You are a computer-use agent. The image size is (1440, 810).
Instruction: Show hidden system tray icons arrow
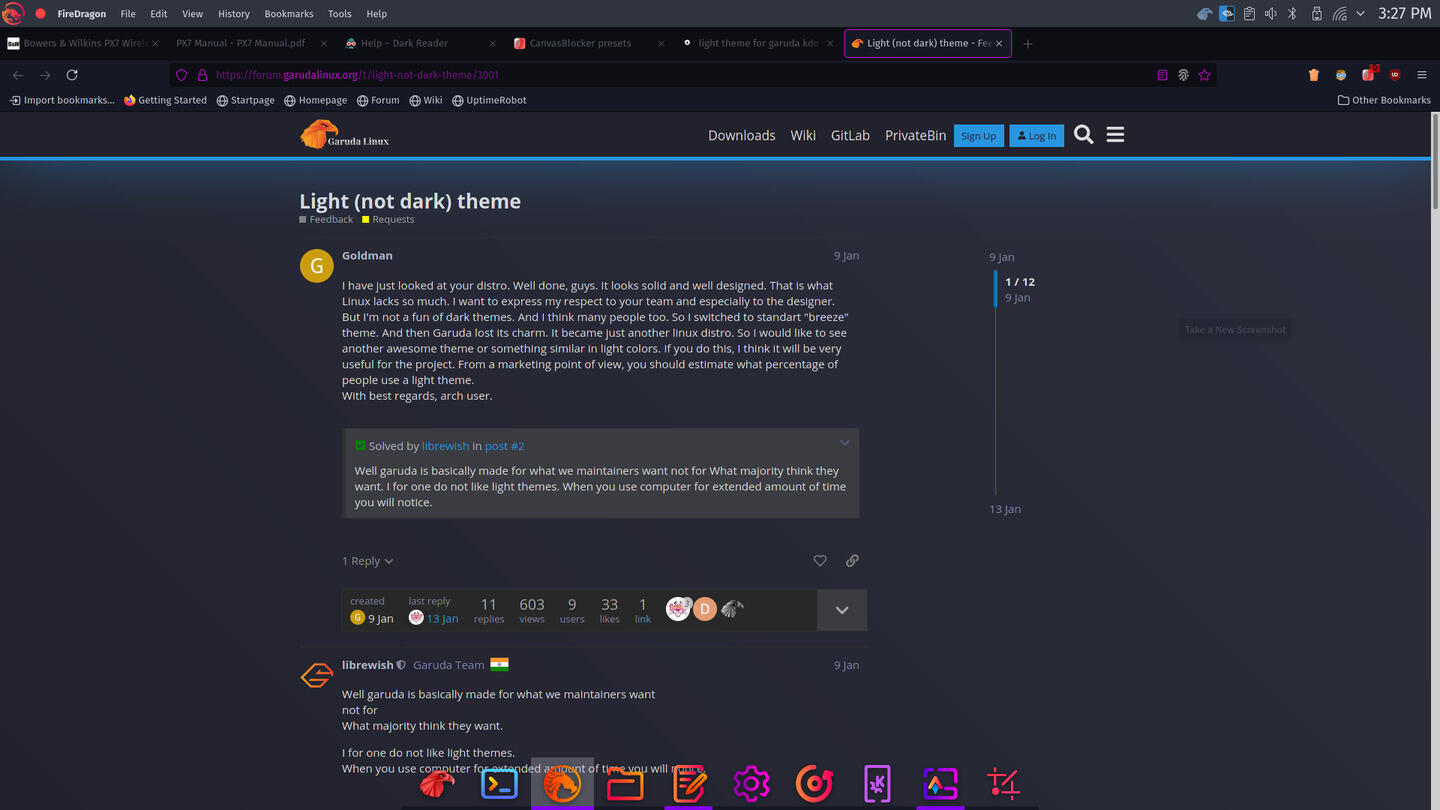pyautogui.click(x=1360, y=14)
